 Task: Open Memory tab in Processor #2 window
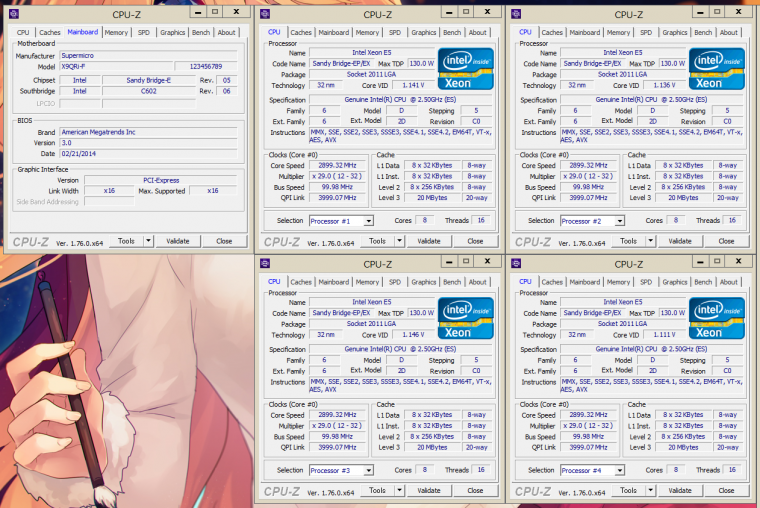618,32
